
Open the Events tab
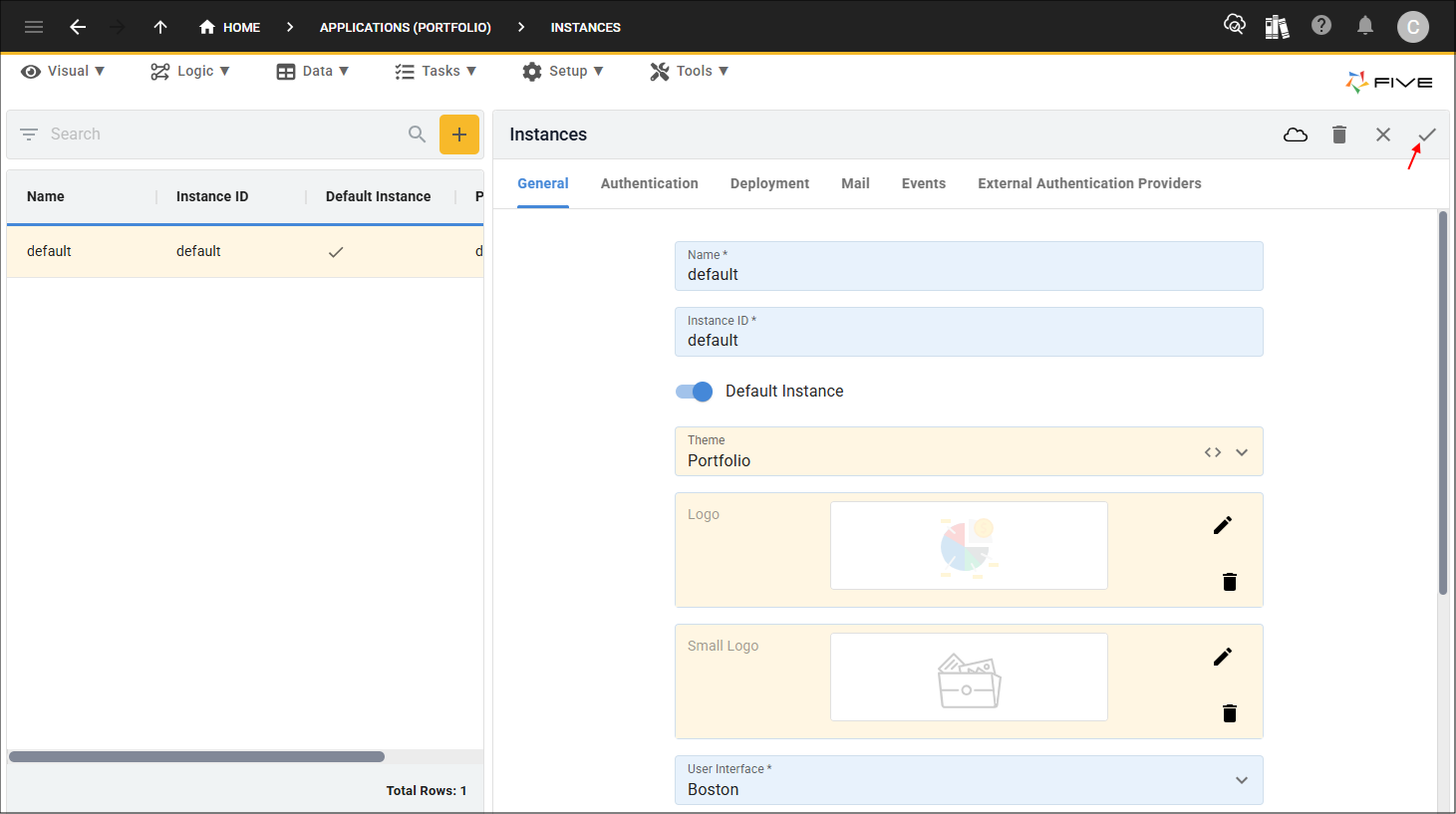tap(924, 183)
